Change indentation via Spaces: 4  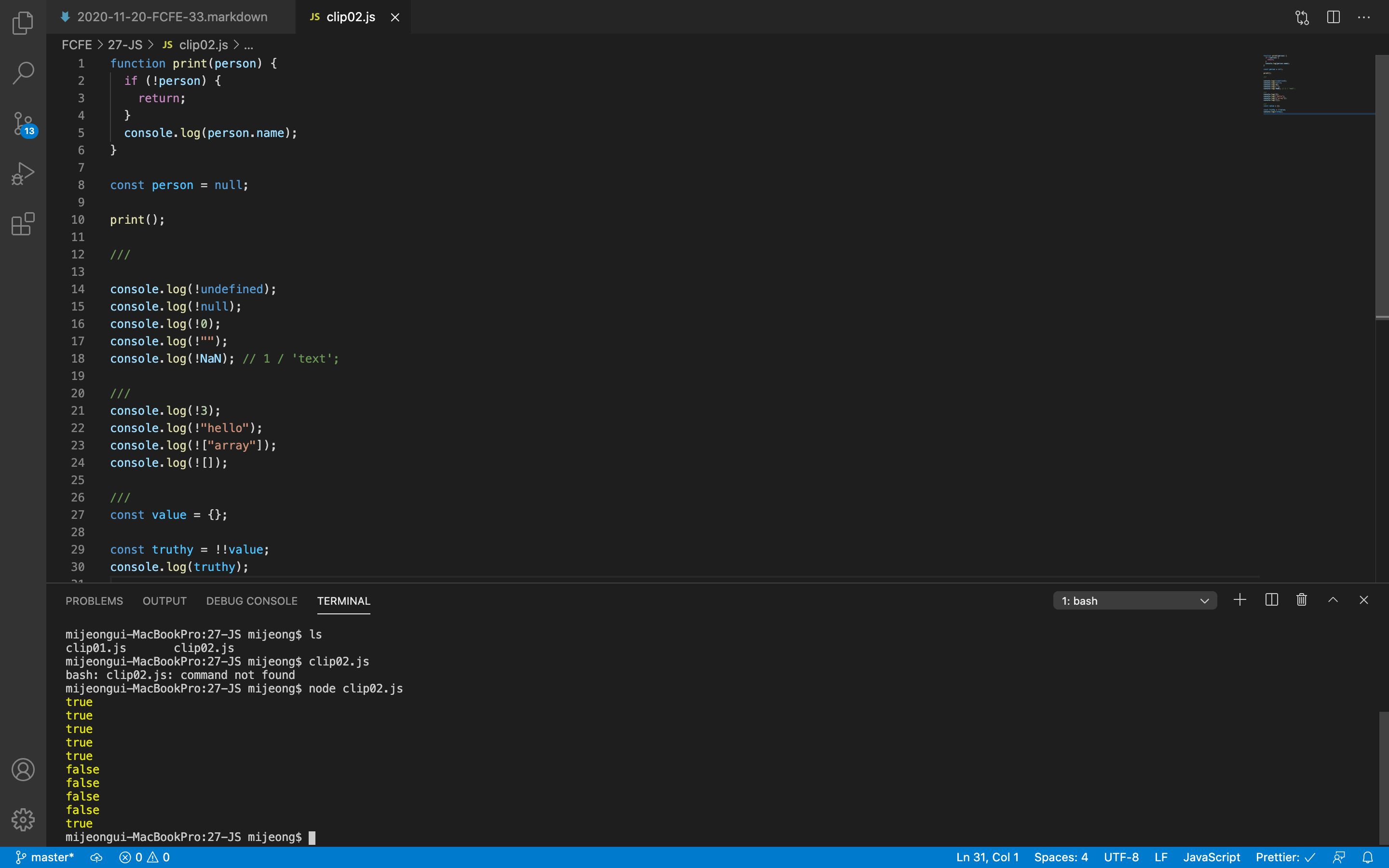click(1061, 857)
